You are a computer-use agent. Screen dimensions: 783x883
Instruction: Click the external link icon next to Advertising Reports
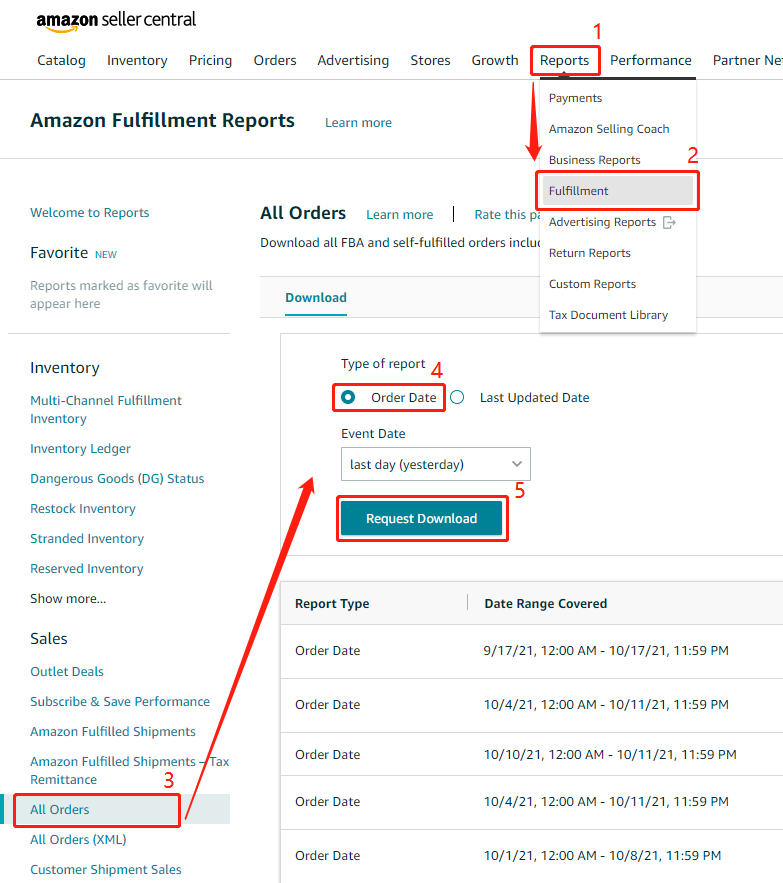(x=669, y=222)
